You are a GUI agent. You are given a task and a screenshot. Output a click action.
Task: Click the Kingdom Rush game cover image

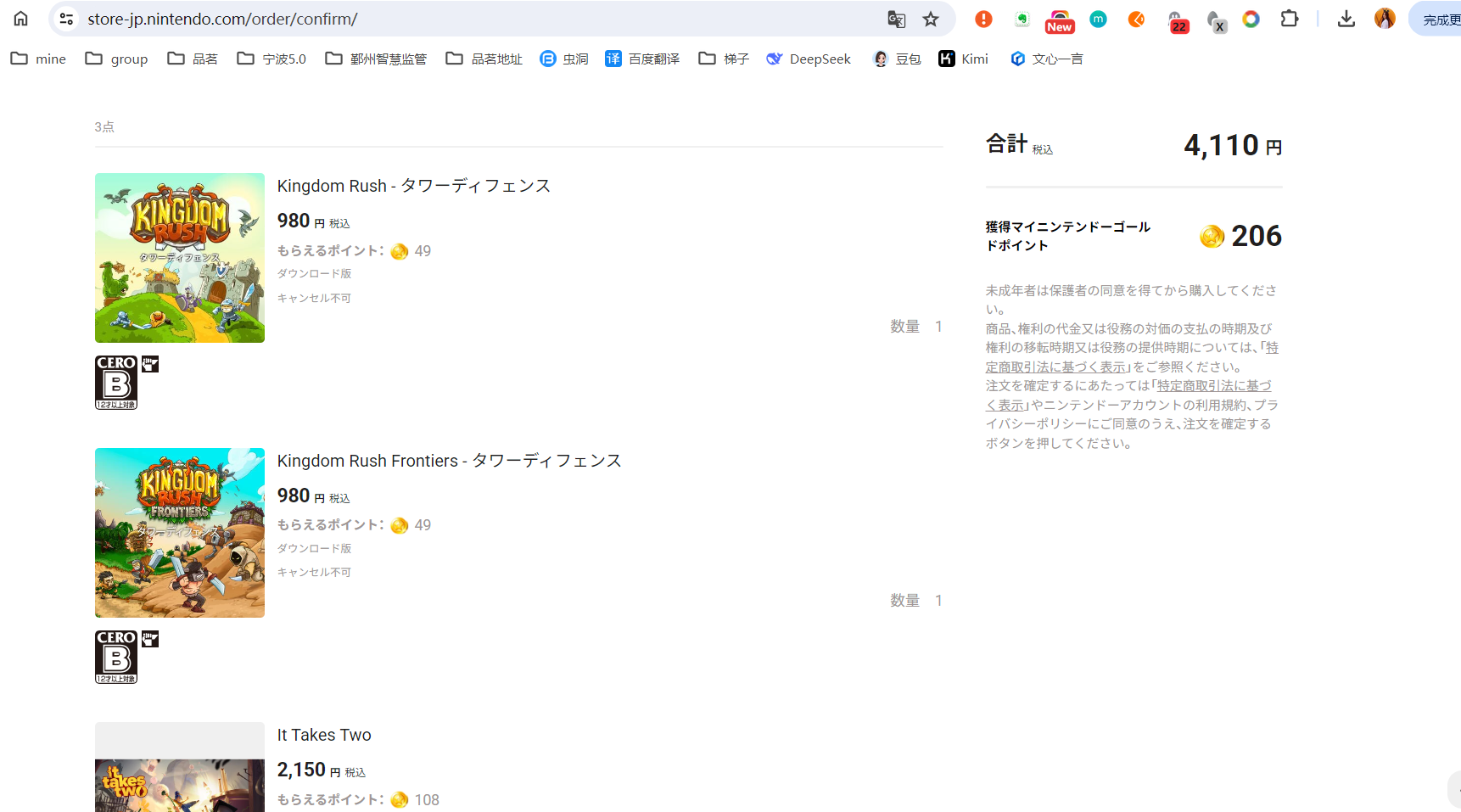coord(180,258)
